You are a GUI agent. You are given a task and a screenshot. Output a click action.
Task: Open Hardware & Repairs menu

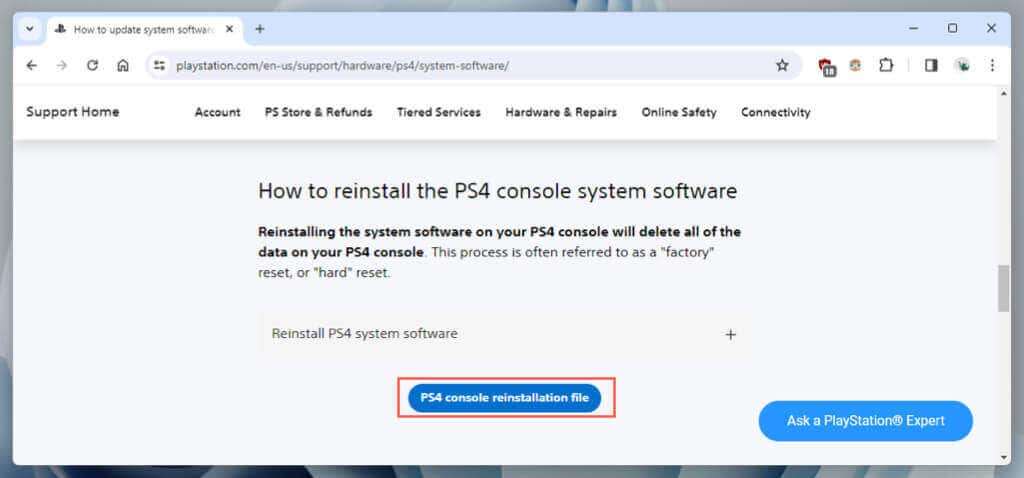(x=560, y=112)
